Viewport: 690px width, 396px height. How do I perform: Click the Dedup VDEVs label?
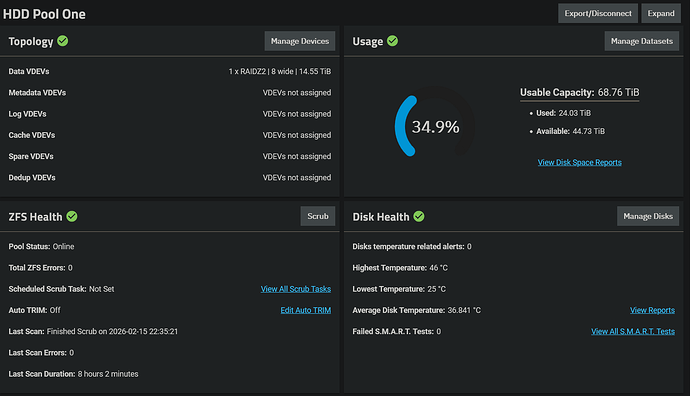[32, 177]
